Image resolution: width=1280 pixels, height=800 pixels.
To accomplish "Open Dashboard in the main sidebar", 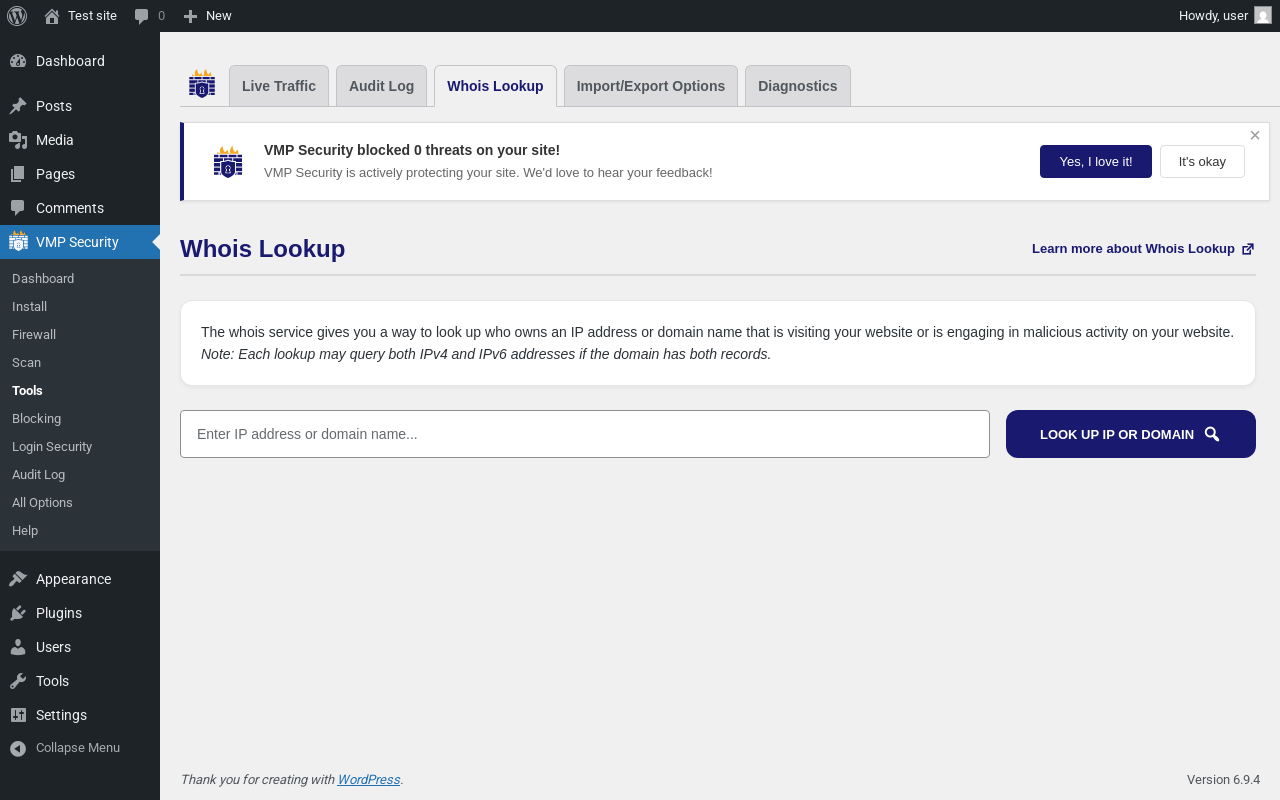I will [80, 61].
